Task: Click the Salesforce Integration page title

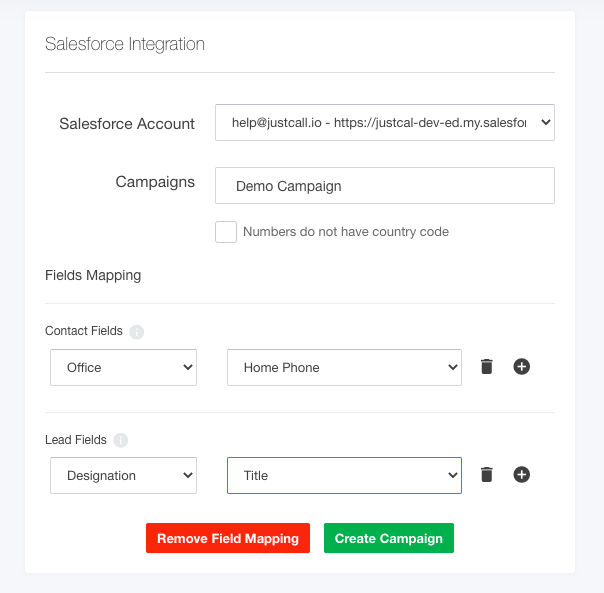Action: [125, 44]
